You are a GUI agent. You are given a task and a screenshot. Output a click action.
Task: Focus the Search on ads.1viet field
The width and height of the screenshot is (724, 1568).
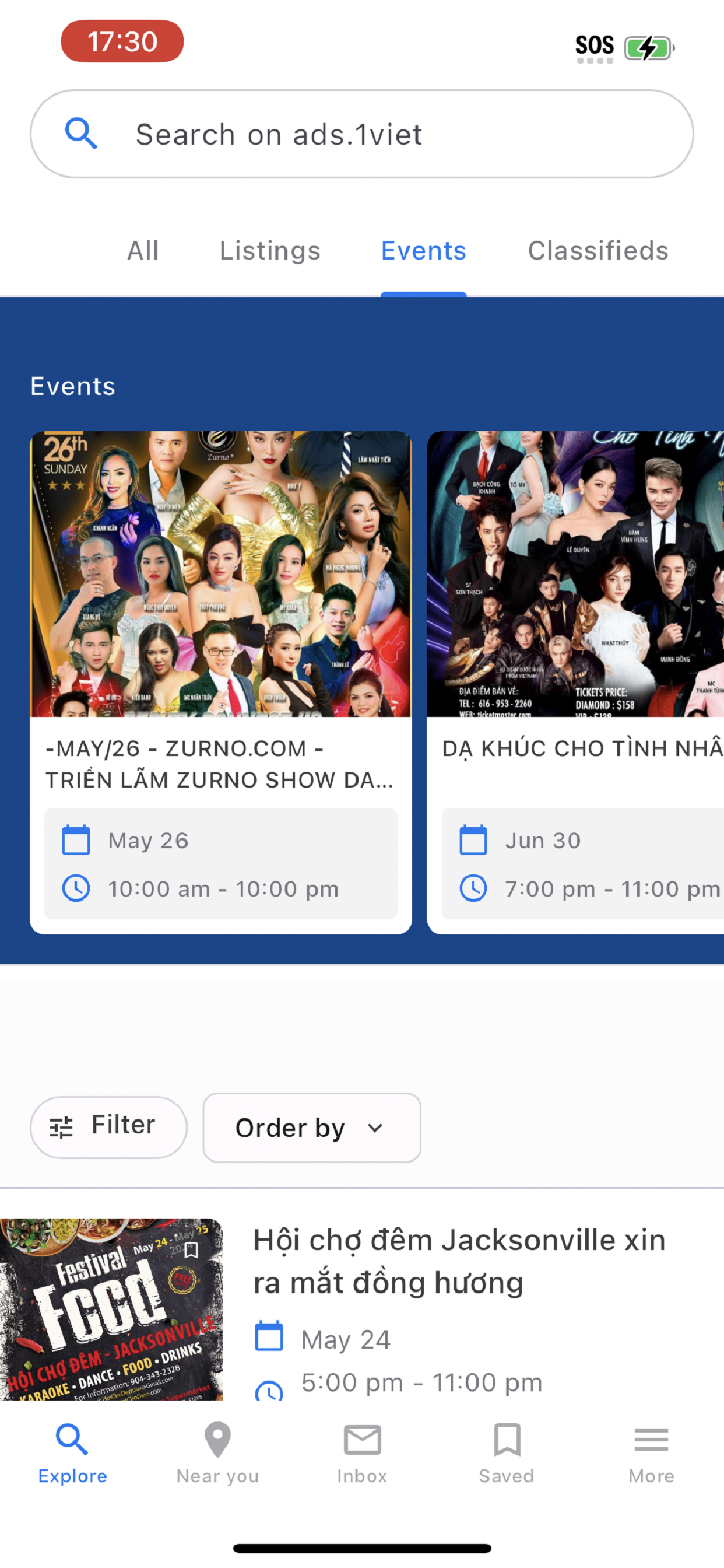(x=362, y=134)
